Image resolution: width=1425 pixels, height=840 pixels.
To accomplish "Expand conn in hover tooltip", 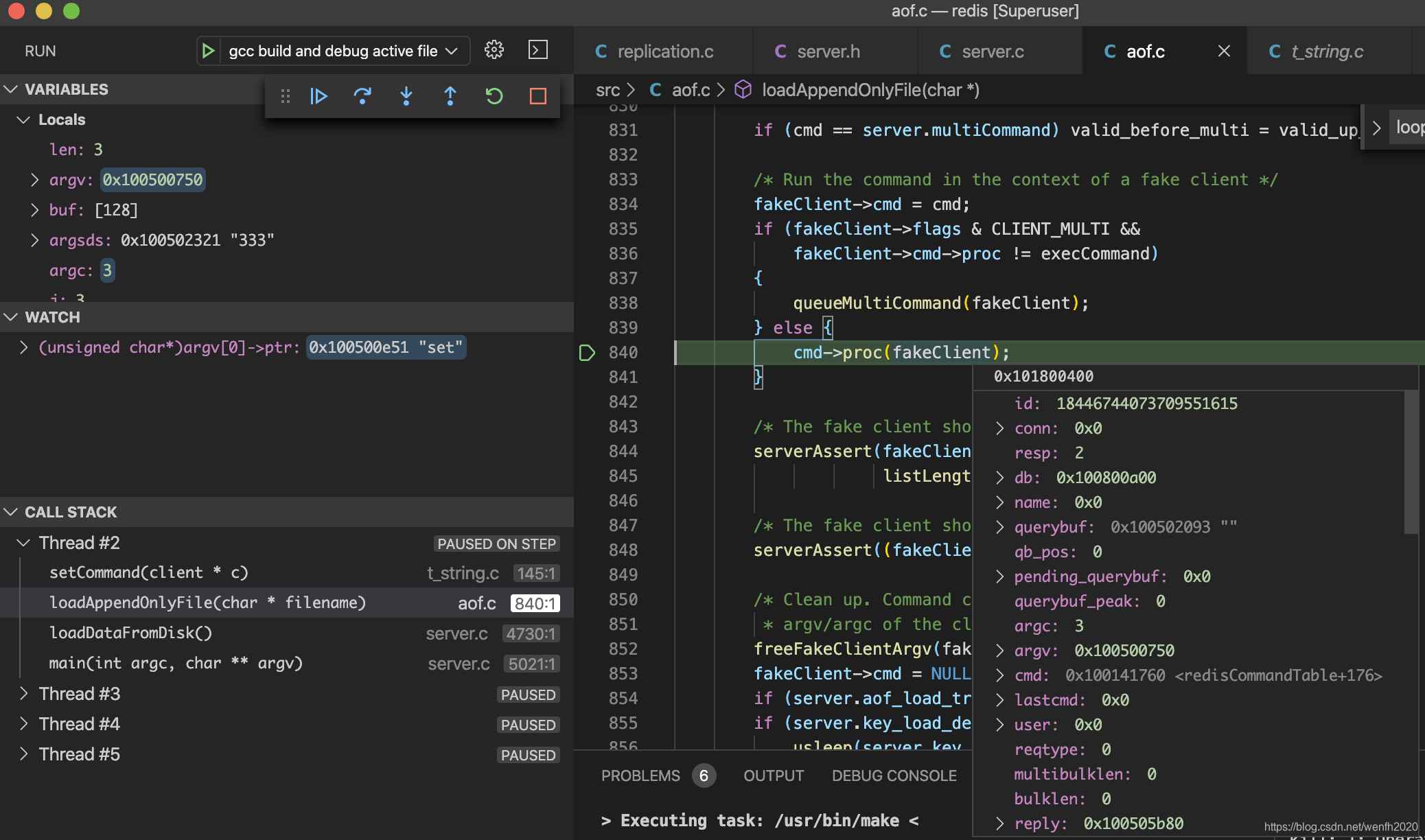I will 1000,428.
